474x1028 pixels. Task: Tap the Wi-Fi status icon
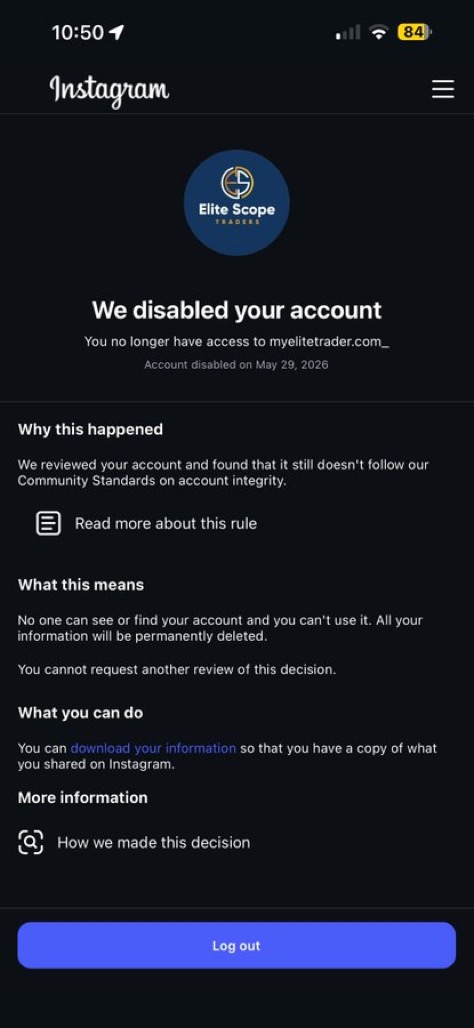click(378, 32)
